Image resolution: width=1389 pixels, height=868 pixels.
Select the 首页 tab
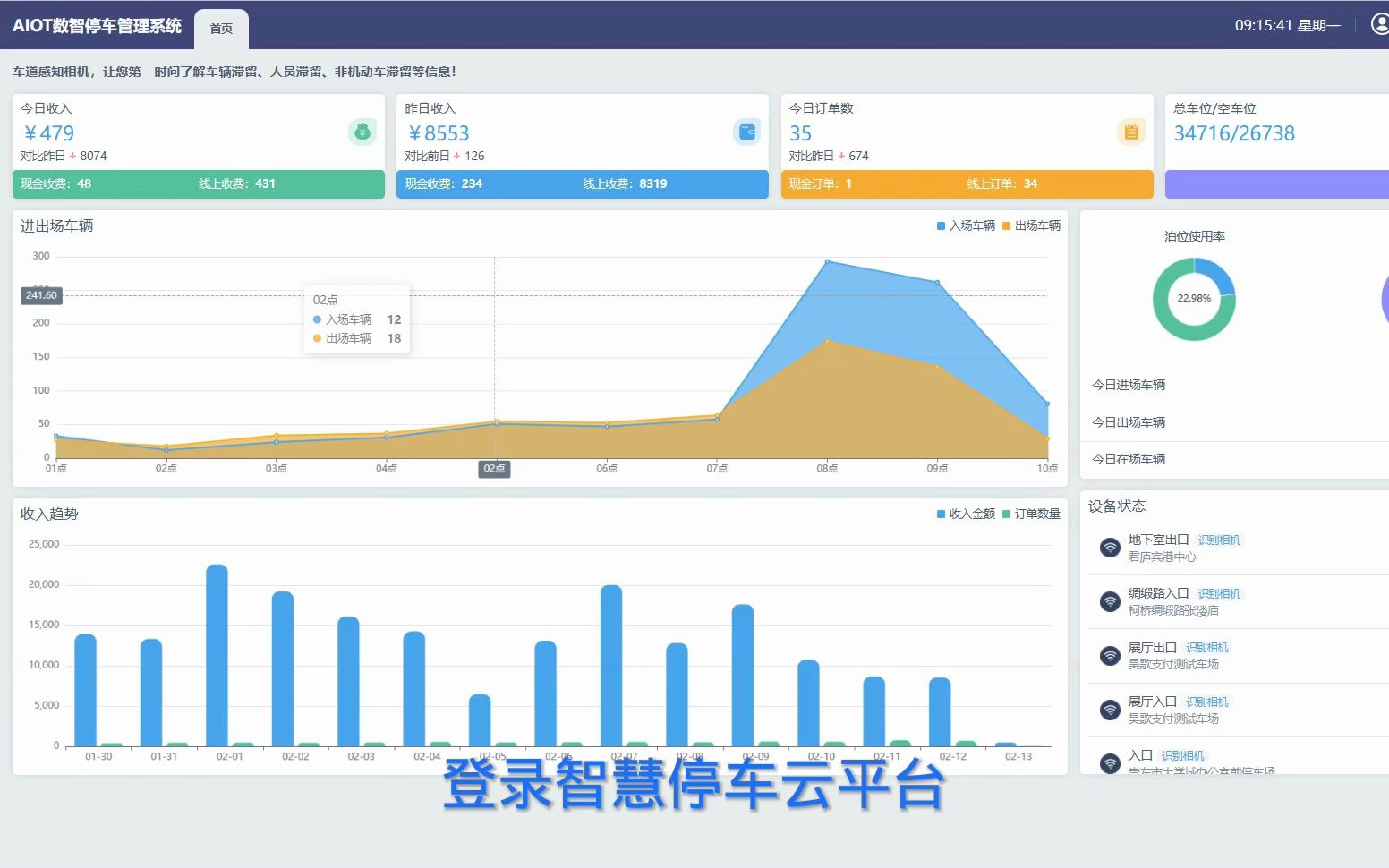tap(221, 28)
